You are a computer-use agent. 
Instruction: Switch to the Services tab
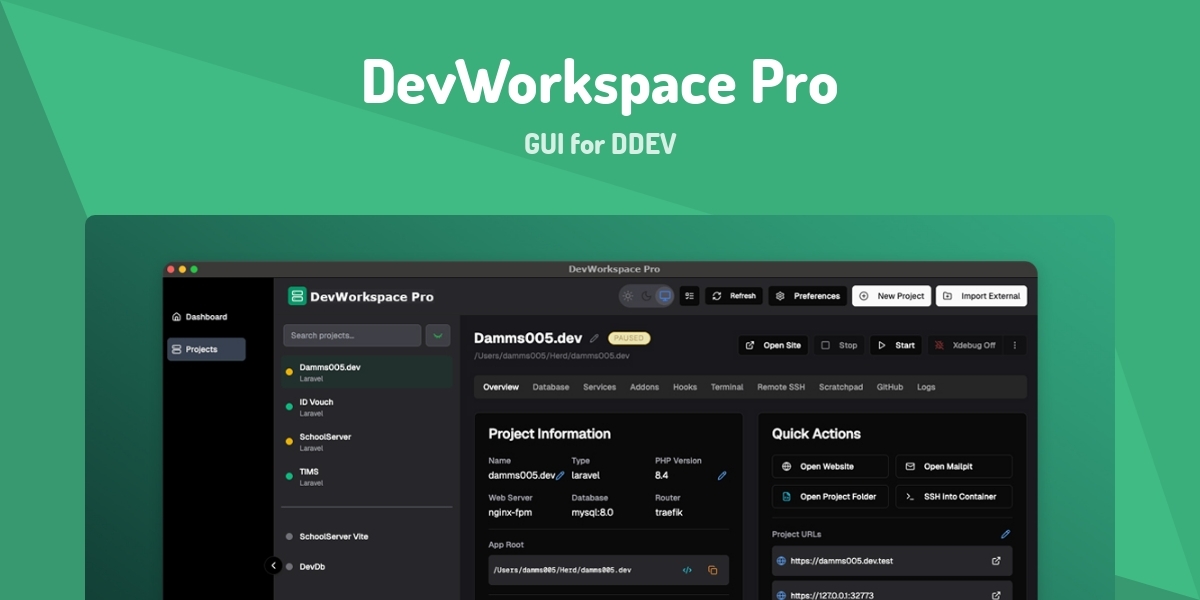tap(600, 387)
